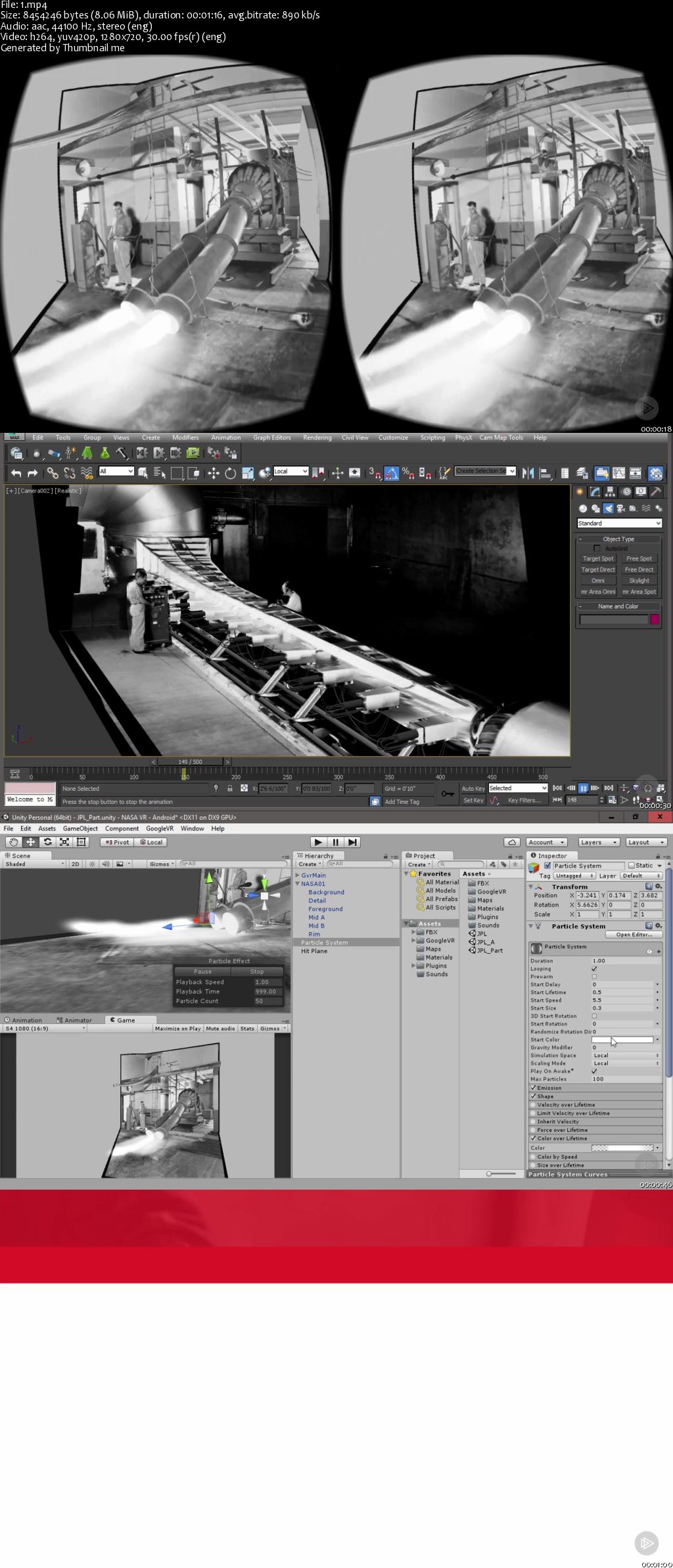Expand the GvrMain object in Hierarchy
Screen dimensions: 673x1568
tap(298, 875)
